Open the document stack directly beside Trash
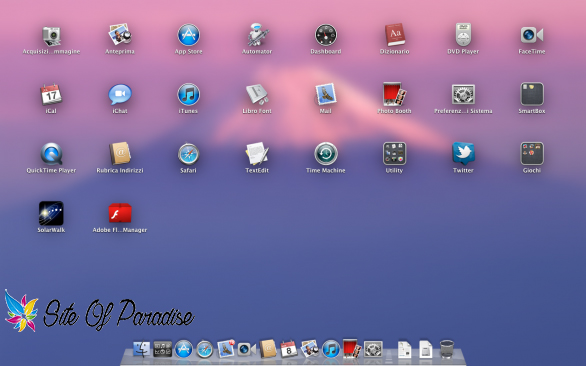The width and height of the screenshot is (586, 366). (x=426, y=349)
